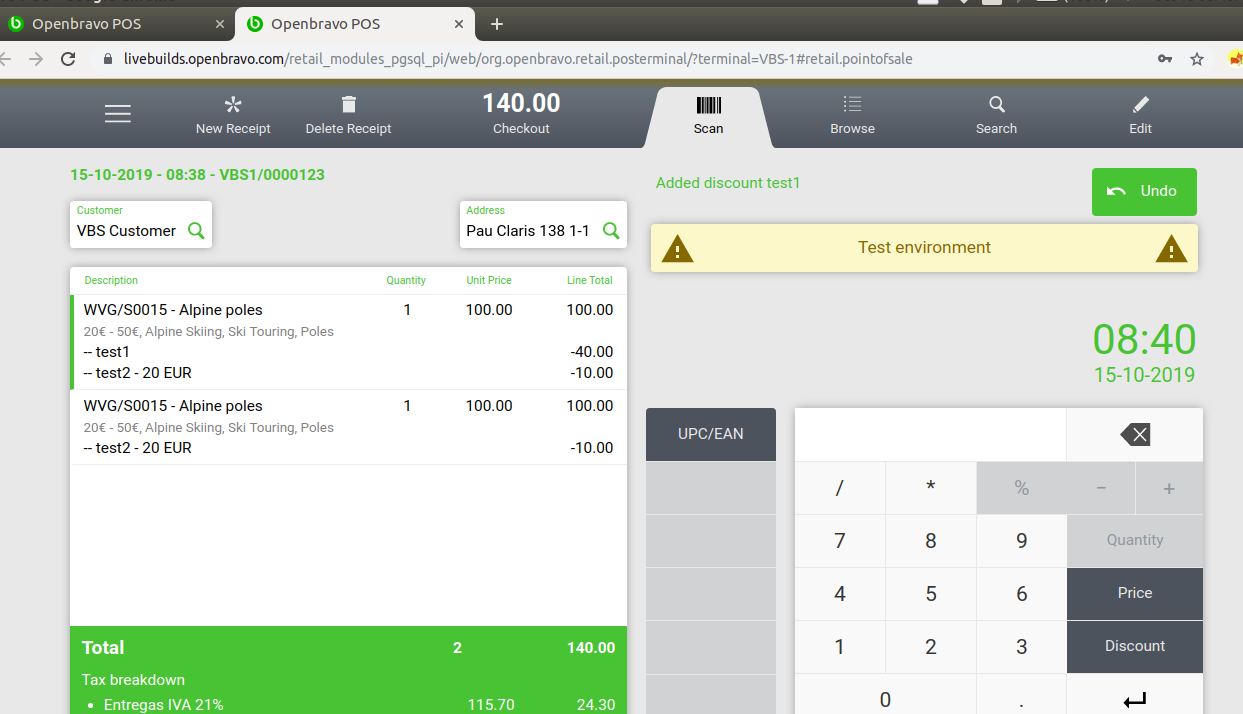
Task: Click the Test environment warning banner
Action: pos(924,248)
